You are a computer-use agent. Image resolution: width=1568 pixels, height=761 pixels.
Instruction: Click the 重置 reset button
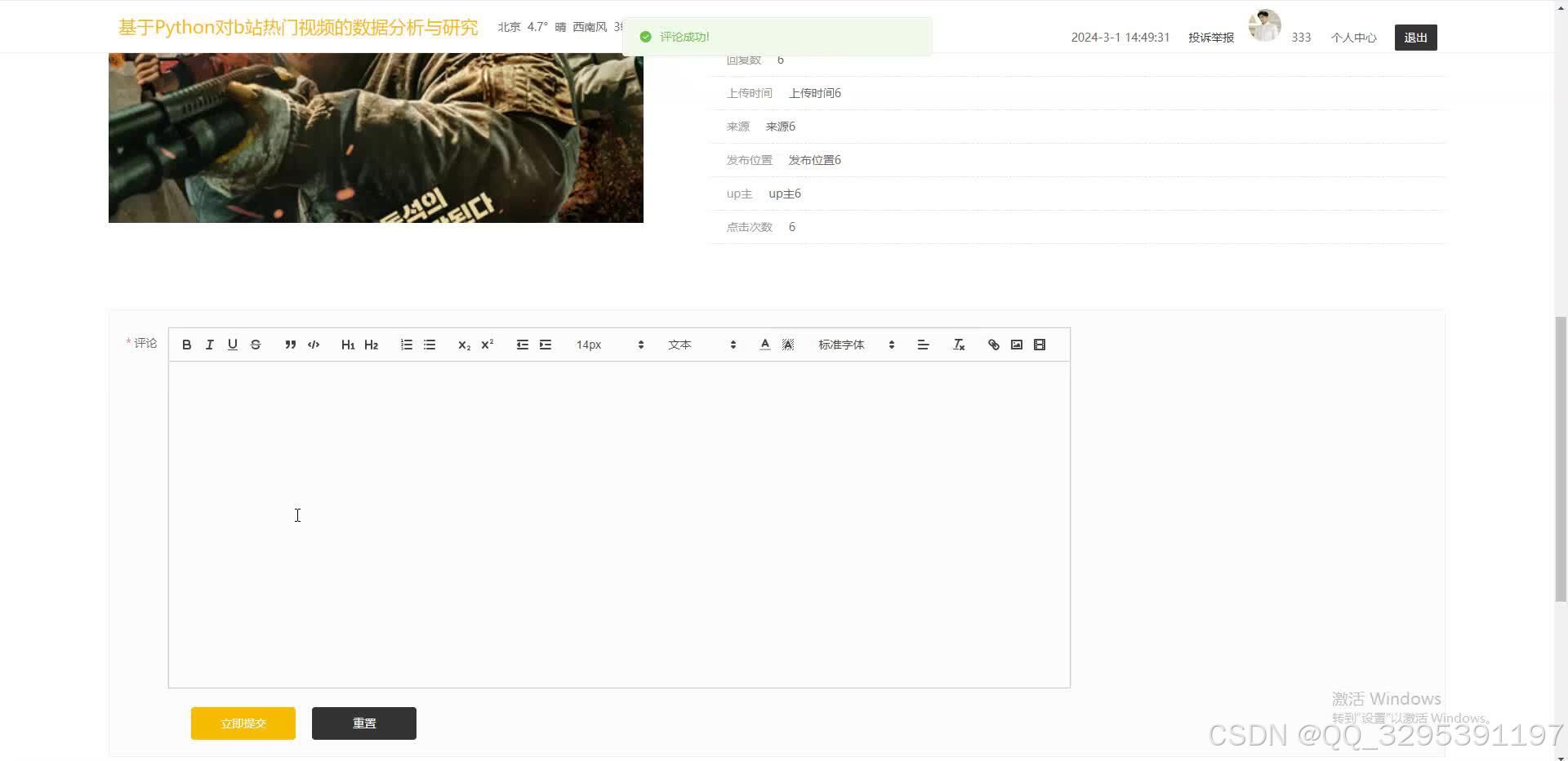click(x=364, y=723)
